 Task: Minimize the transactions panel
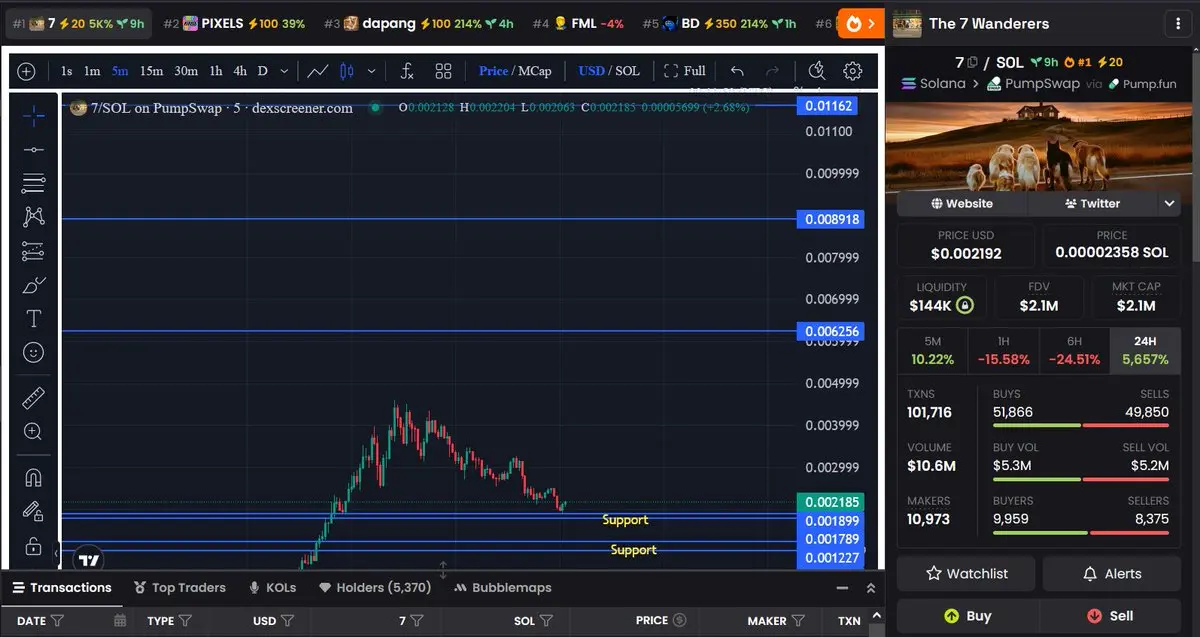point(842,588)
